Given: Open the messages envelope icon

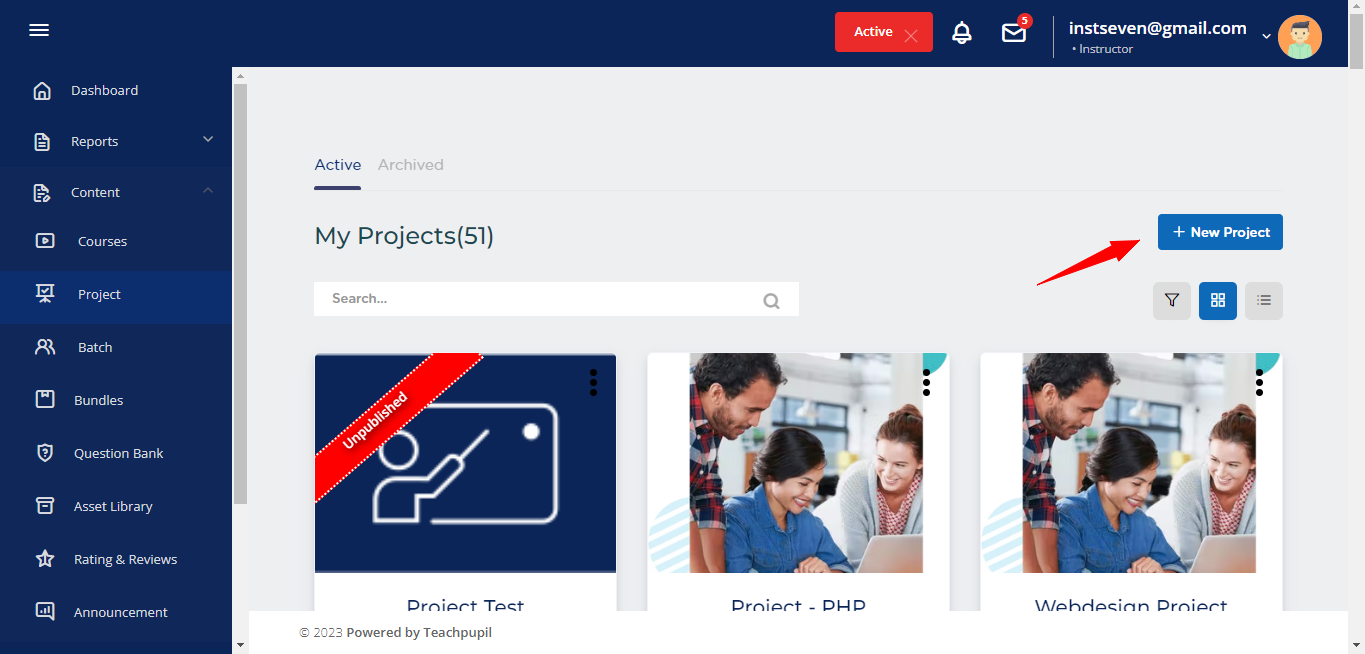Looking at the screenshot, I should pyautogui.click(x=1014, y=33).
